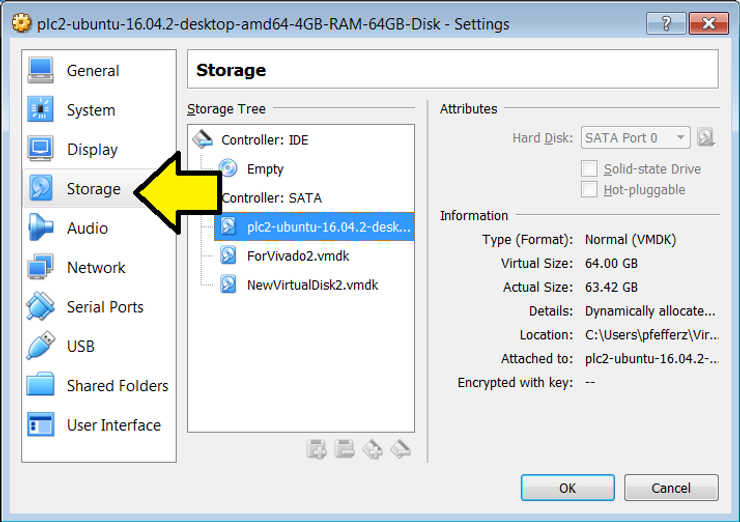Toggle the Hot-pluggable checkbox
Image resolution: width=740 pixels, height=522 pixels.
589,189
